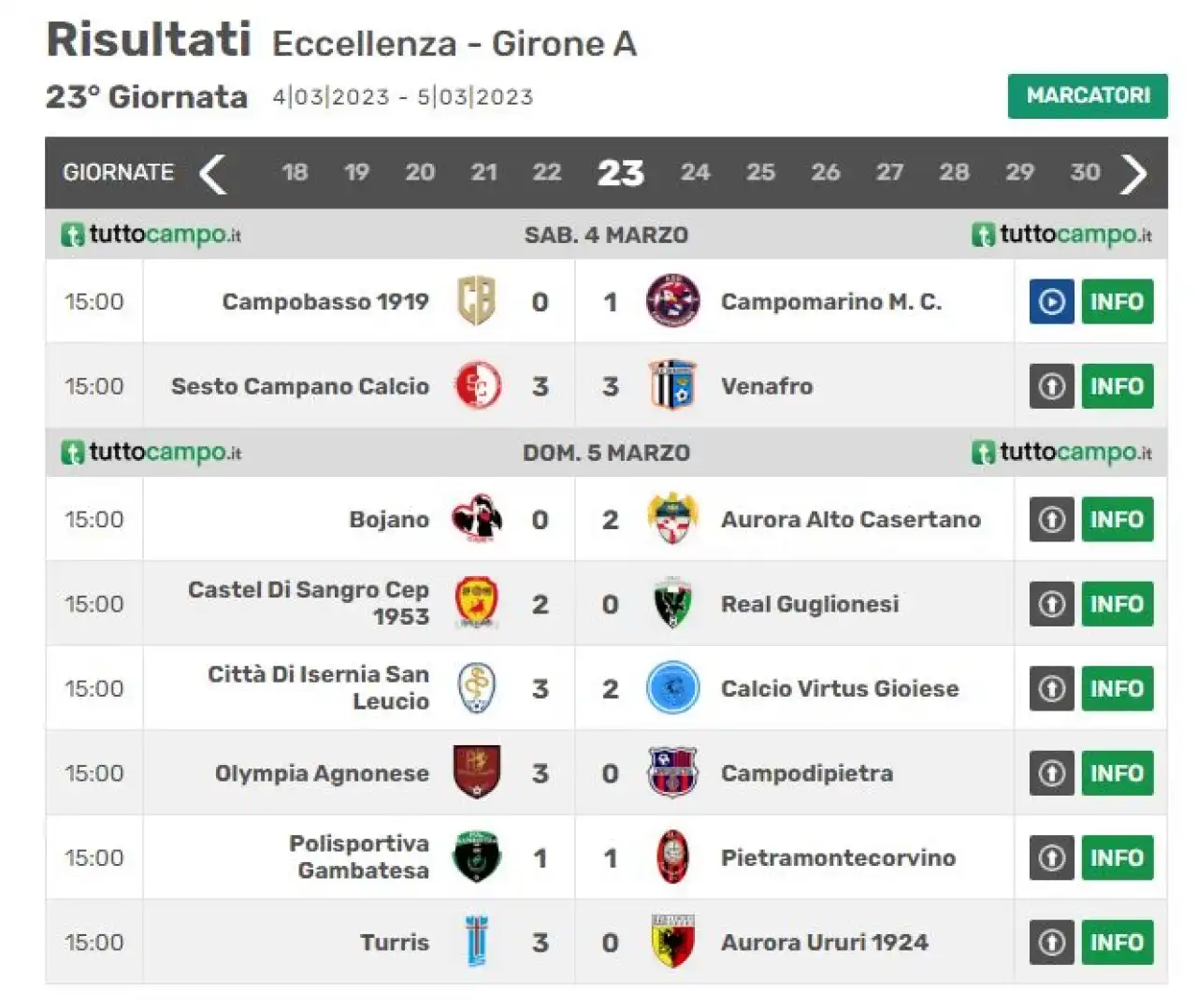Open INFO for Polisportiva Gambatesa match
This screenshot has width=1197, height=1008.
[1117, 857]
